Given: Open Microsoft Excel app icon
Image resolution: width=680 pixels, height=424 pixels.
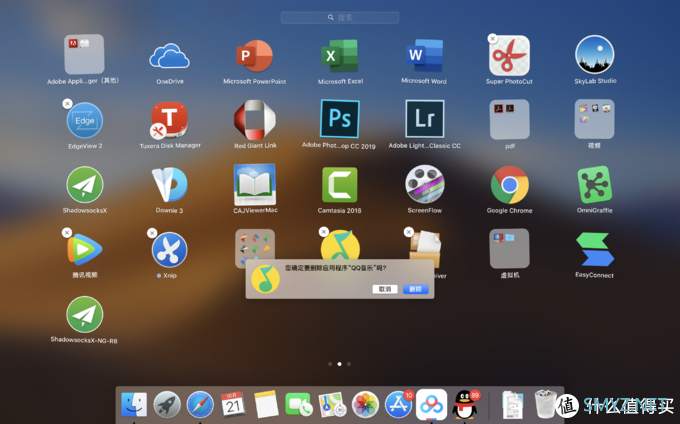Looking at the screenshot, I should coord(340,55).
